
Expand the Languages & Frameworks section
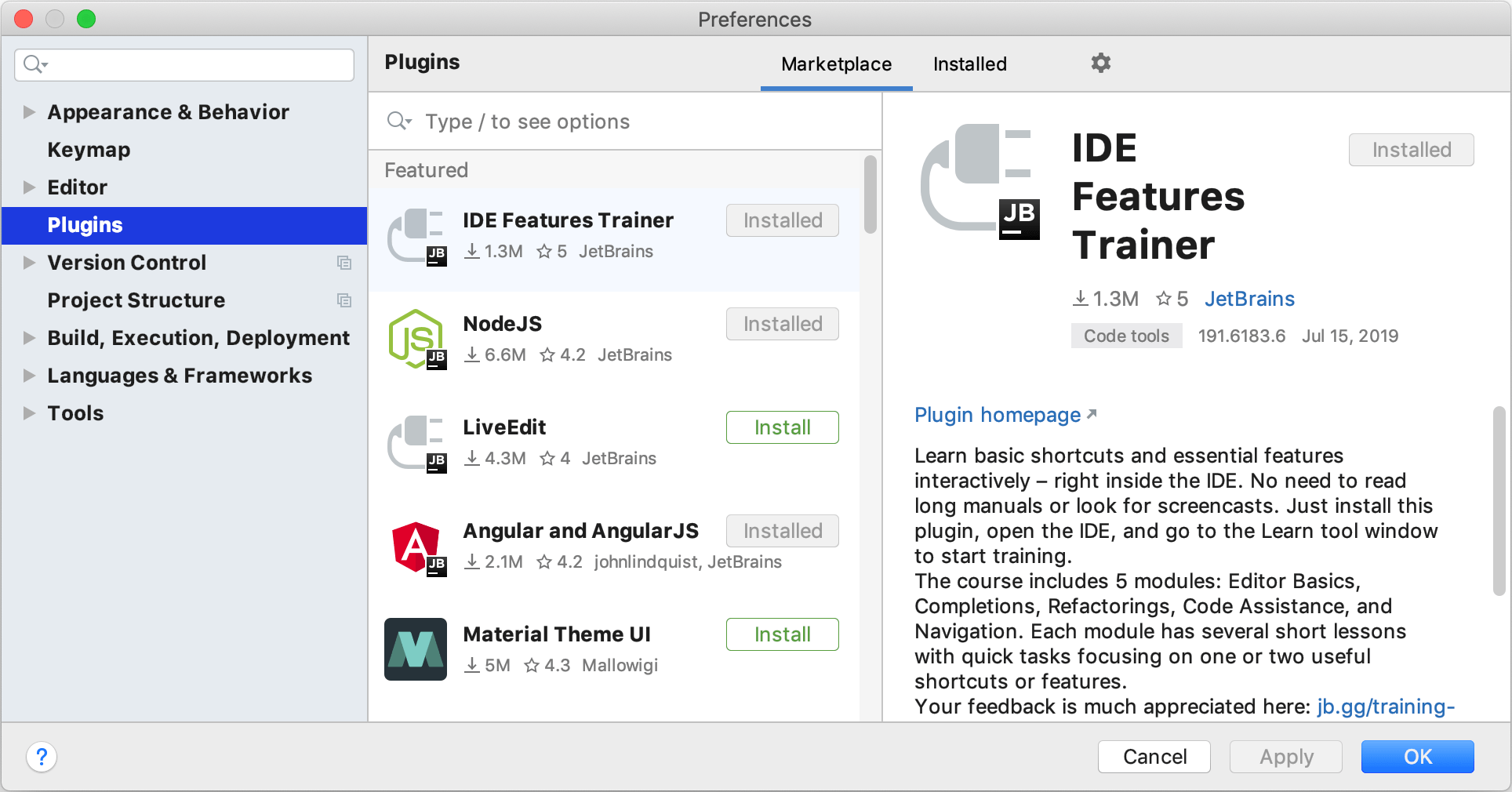29,376
